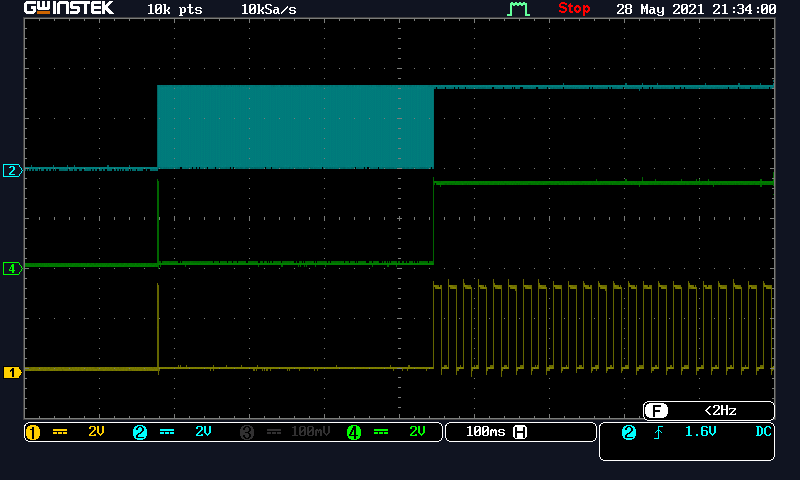Click channel 4 scale 2V
The height and width of the screenshot is (480, 800).
417,432
